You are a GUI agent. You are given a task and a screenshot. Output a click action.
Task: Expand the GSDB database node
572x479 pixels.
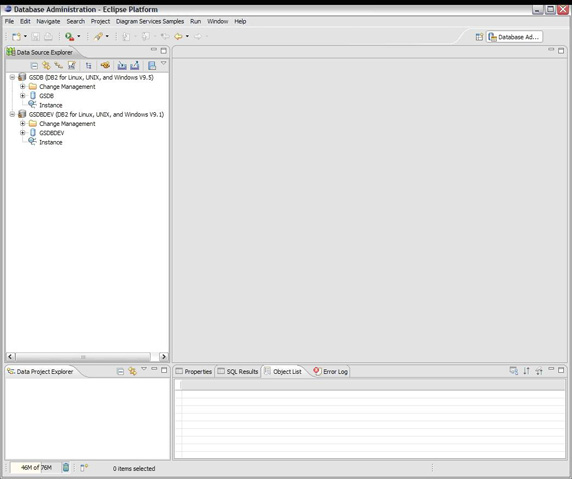(23, 96)
